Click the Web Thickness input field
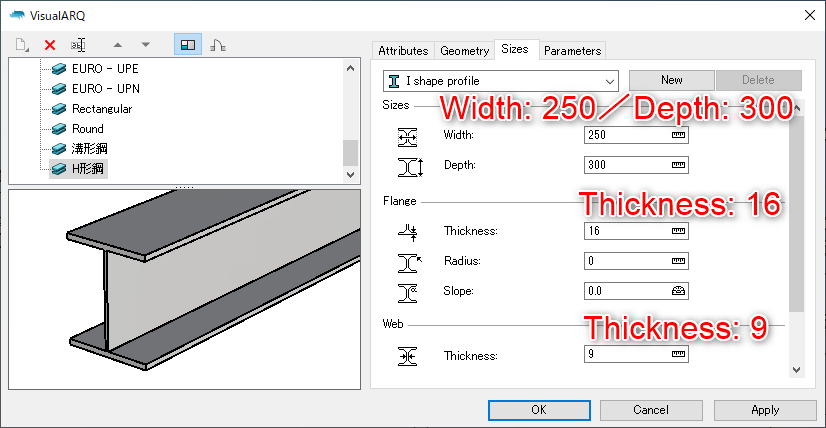Screen dimensions: 826x428 pyautogui.click(x=636, y=354)
